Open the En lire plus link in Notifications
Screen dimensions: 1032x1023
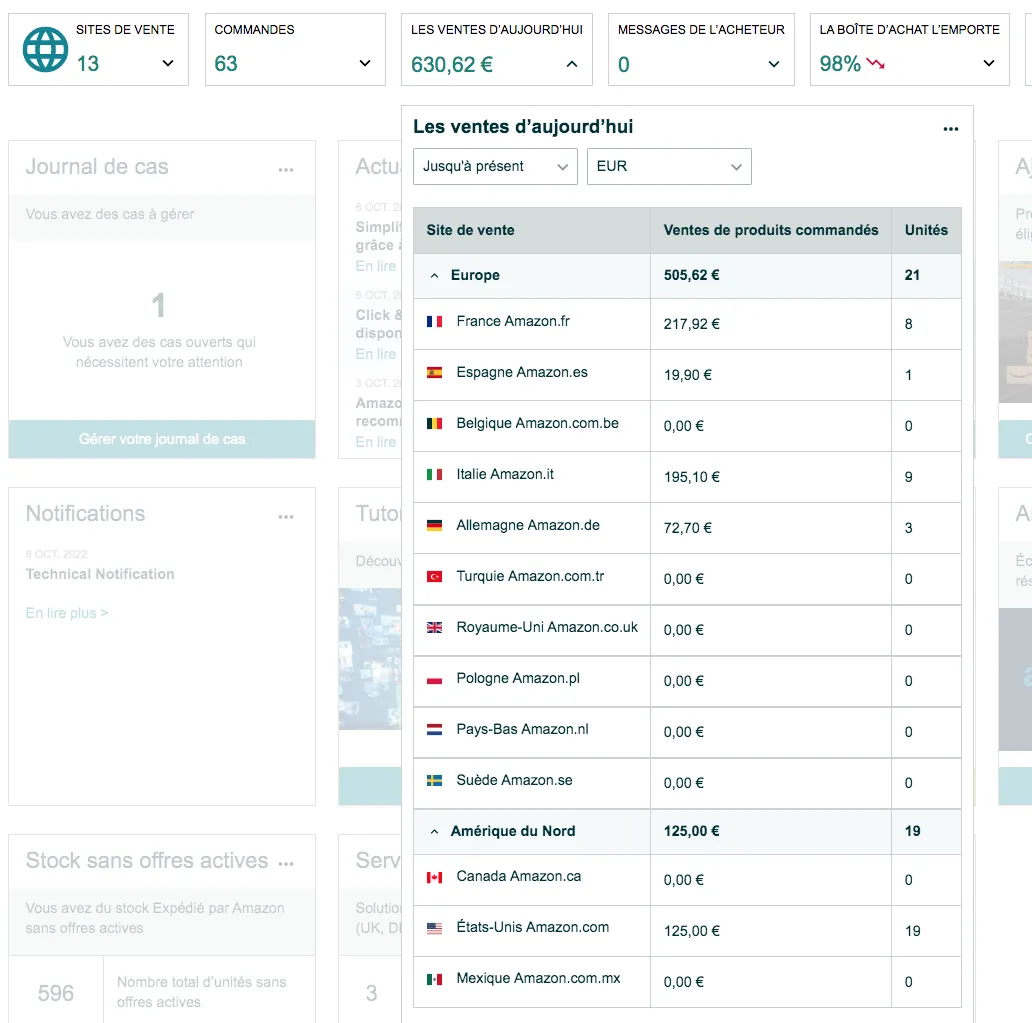pos(67,613)
